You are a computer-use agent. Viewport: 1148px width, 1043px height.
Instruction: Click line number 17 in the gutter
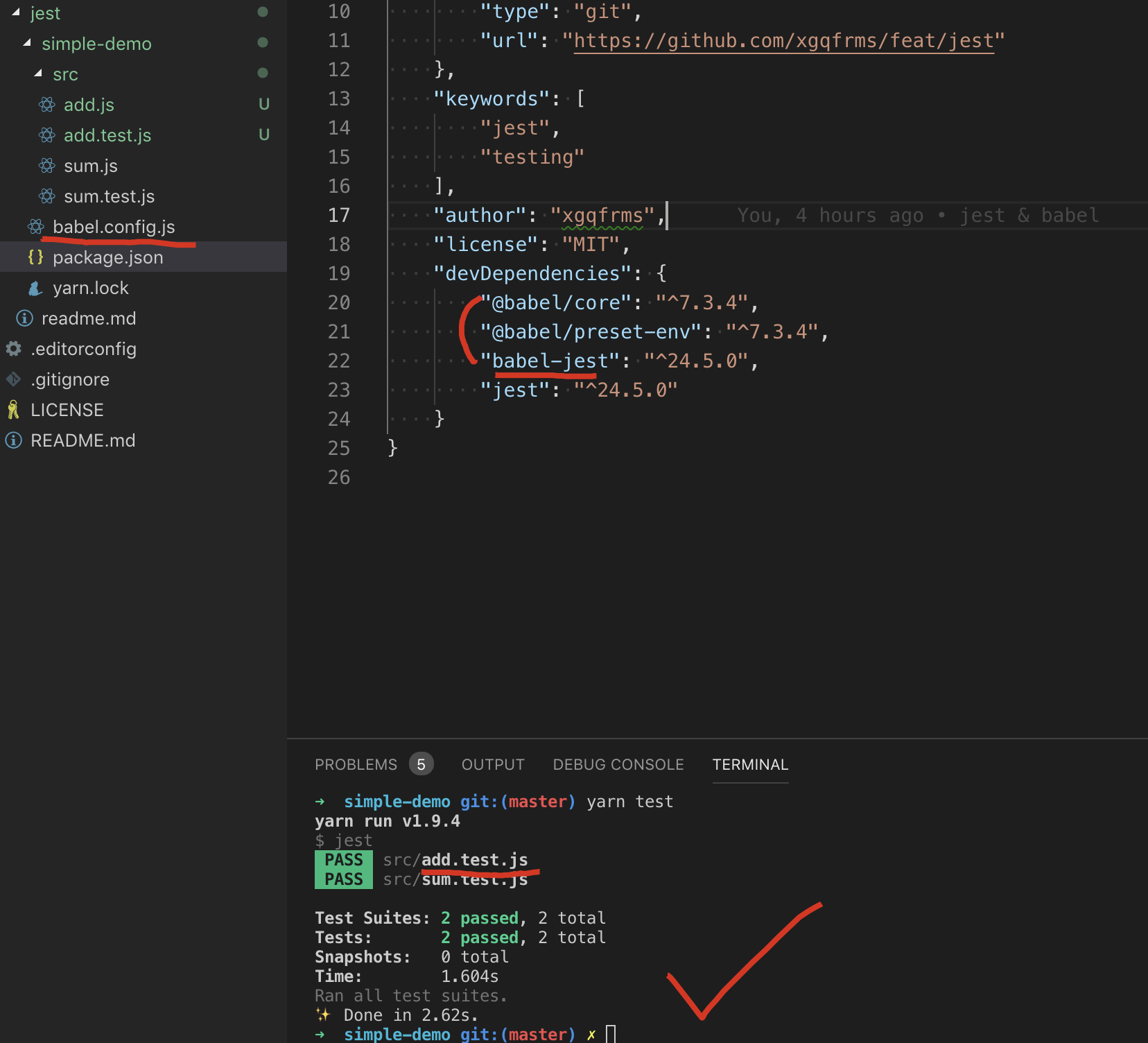(x=339, y=215)
